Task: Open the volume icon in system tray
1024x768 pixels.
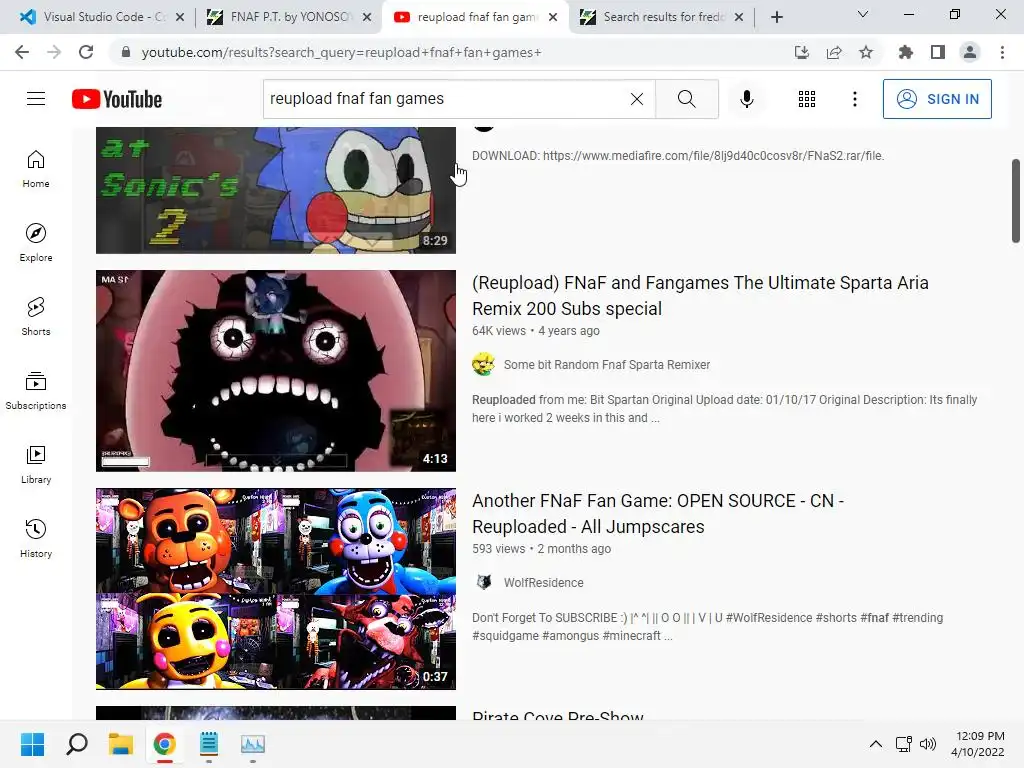Action: point(927,744)
